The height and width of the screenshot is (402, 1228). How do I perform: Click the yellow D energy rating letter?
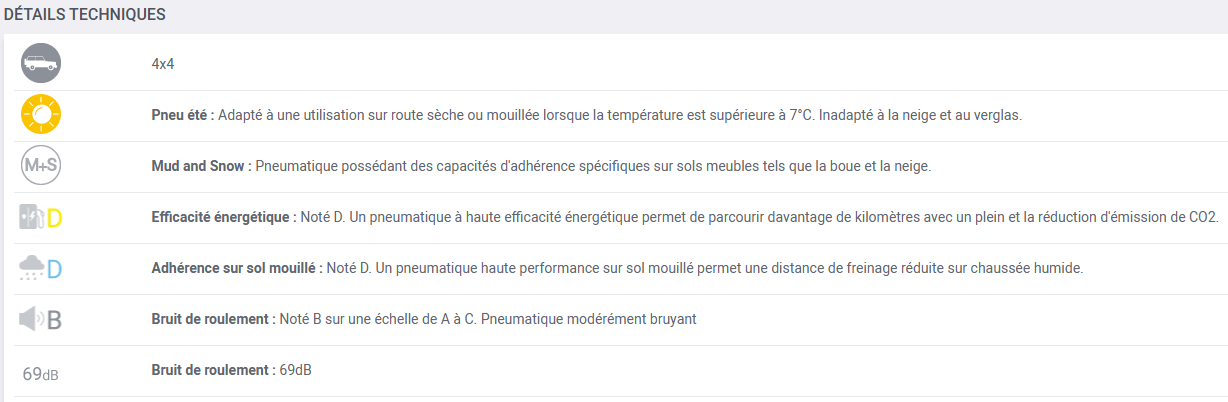(x=54, y=218)
